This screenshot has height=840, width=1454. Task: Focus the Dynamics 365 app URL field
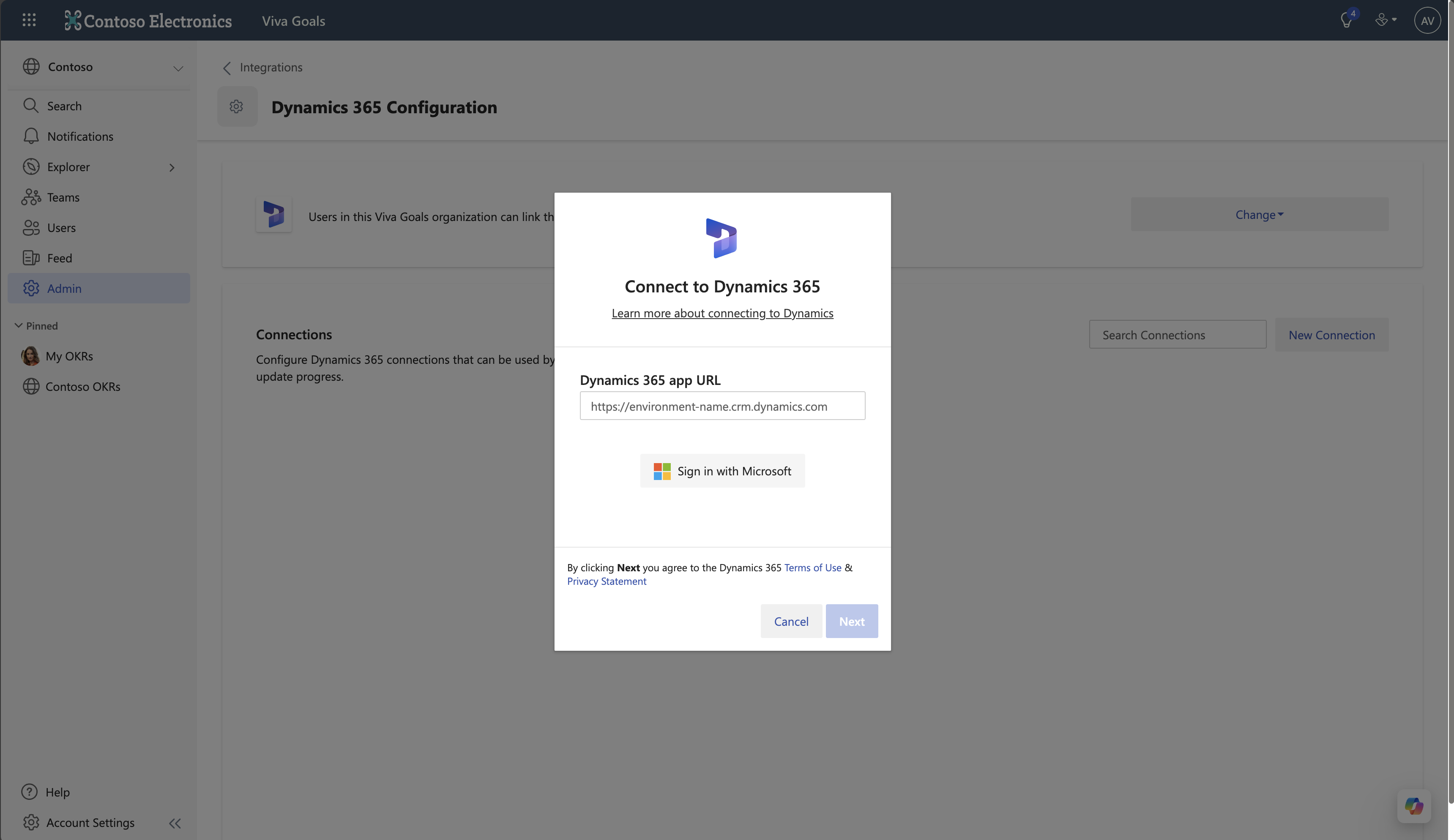(722, 406)
